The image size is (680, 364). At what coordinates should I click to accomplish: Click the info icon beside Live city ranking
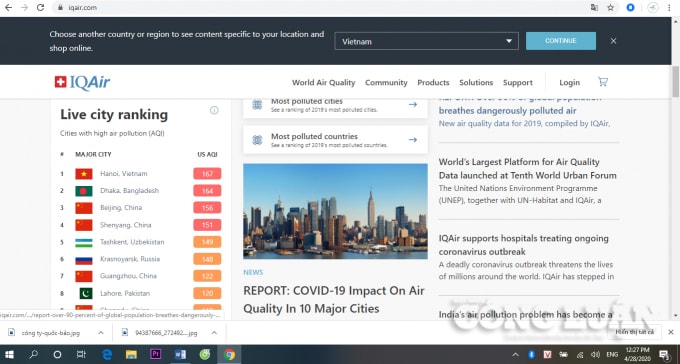pos(214,110)
